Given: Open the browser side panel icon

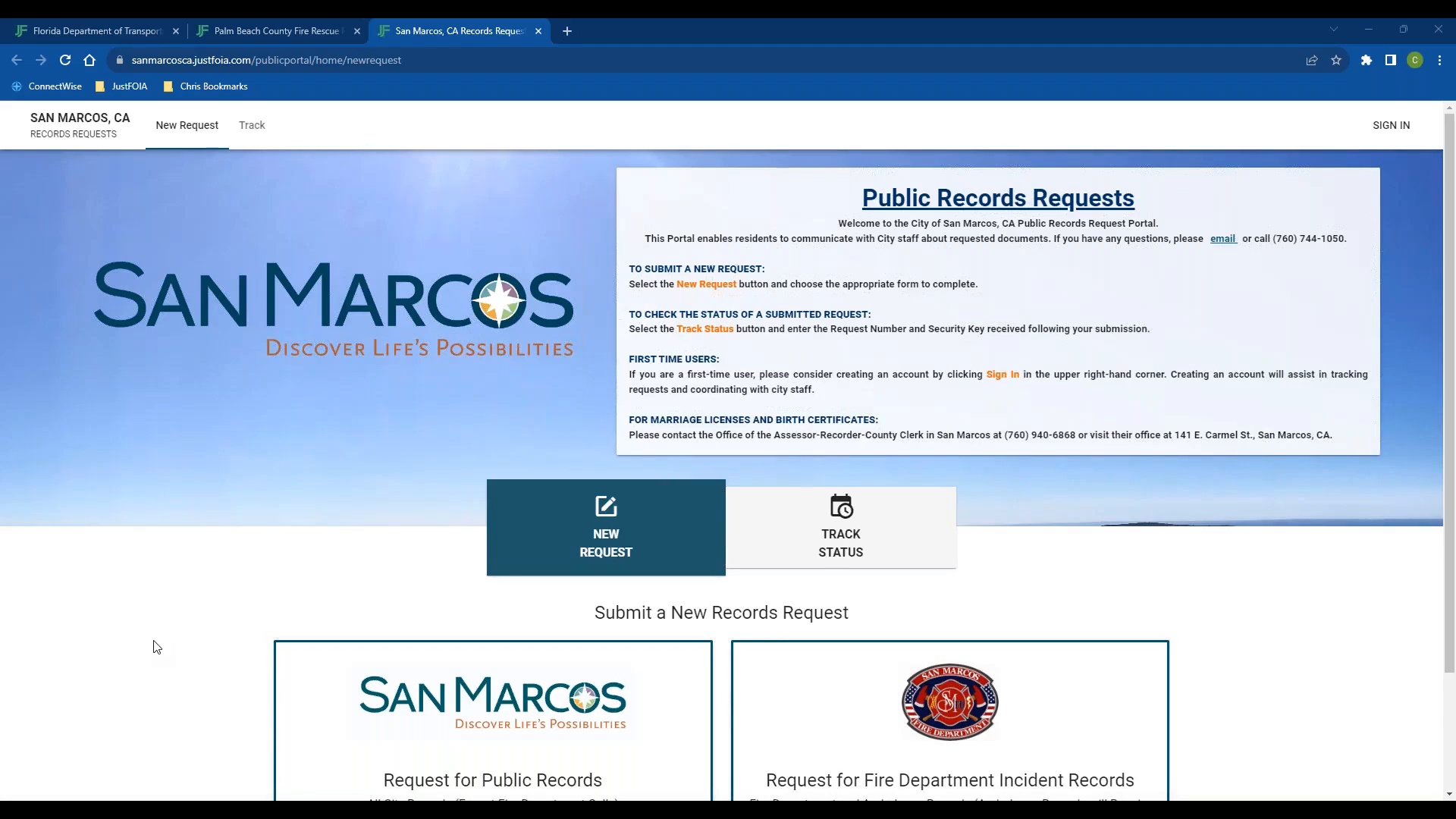Looking at the screenshot, I should point(1390,60).
